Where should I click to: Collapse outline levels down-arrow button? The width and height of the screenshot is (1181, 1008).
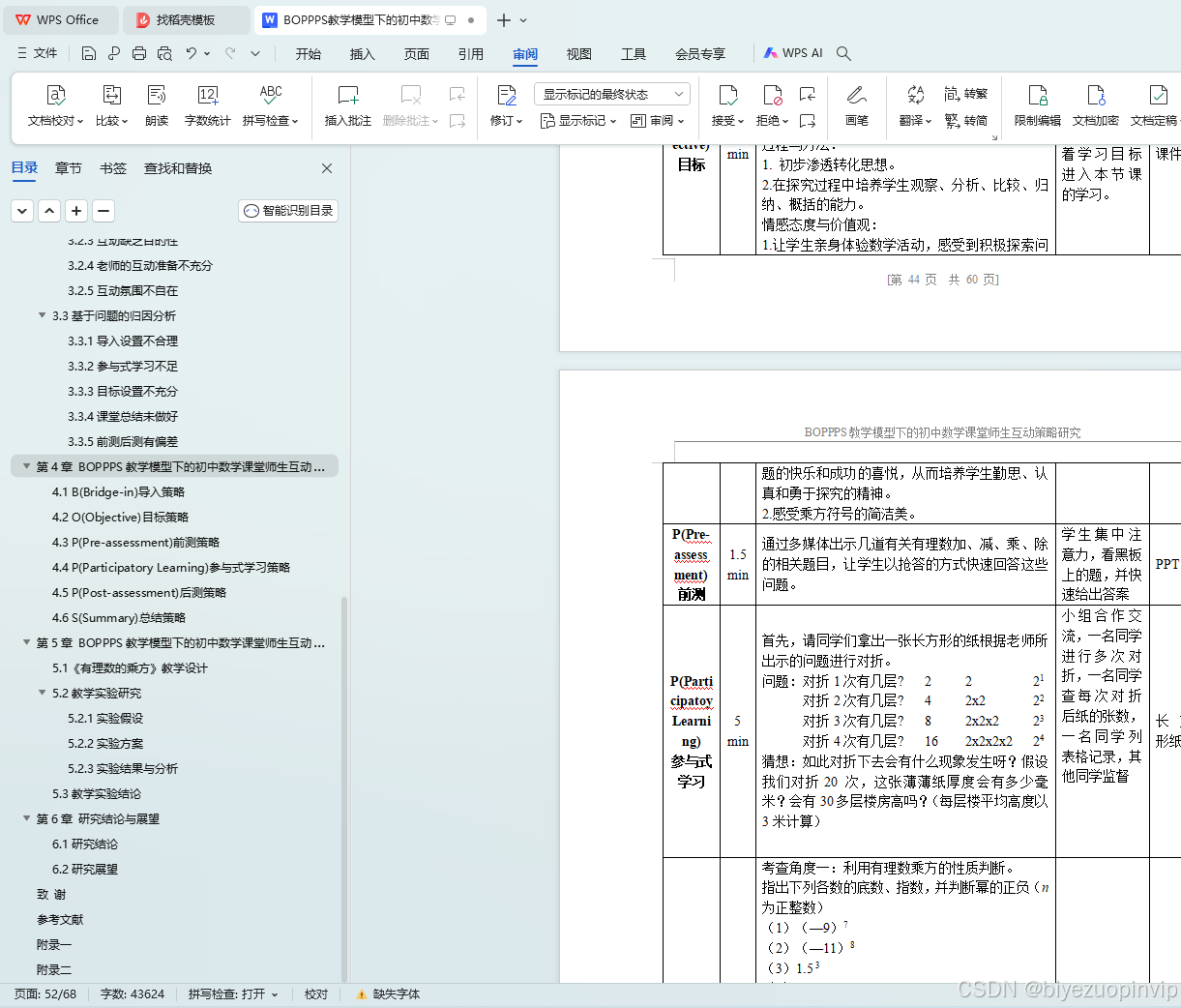[x=22, y=210]
